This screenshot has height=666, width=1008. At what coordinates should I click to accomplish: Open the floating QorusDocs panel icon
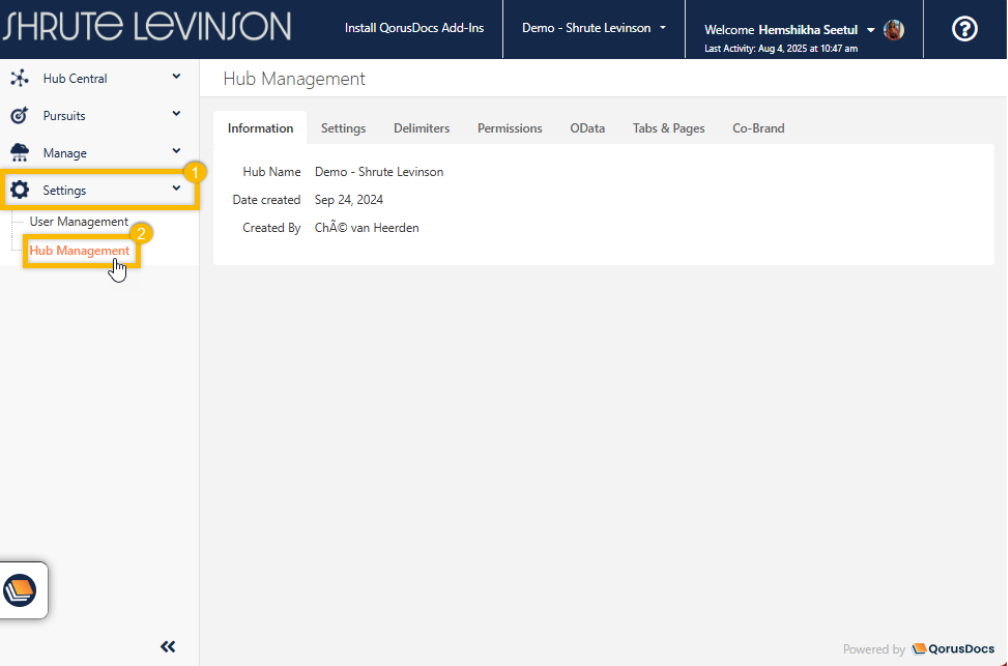(20, 590)
